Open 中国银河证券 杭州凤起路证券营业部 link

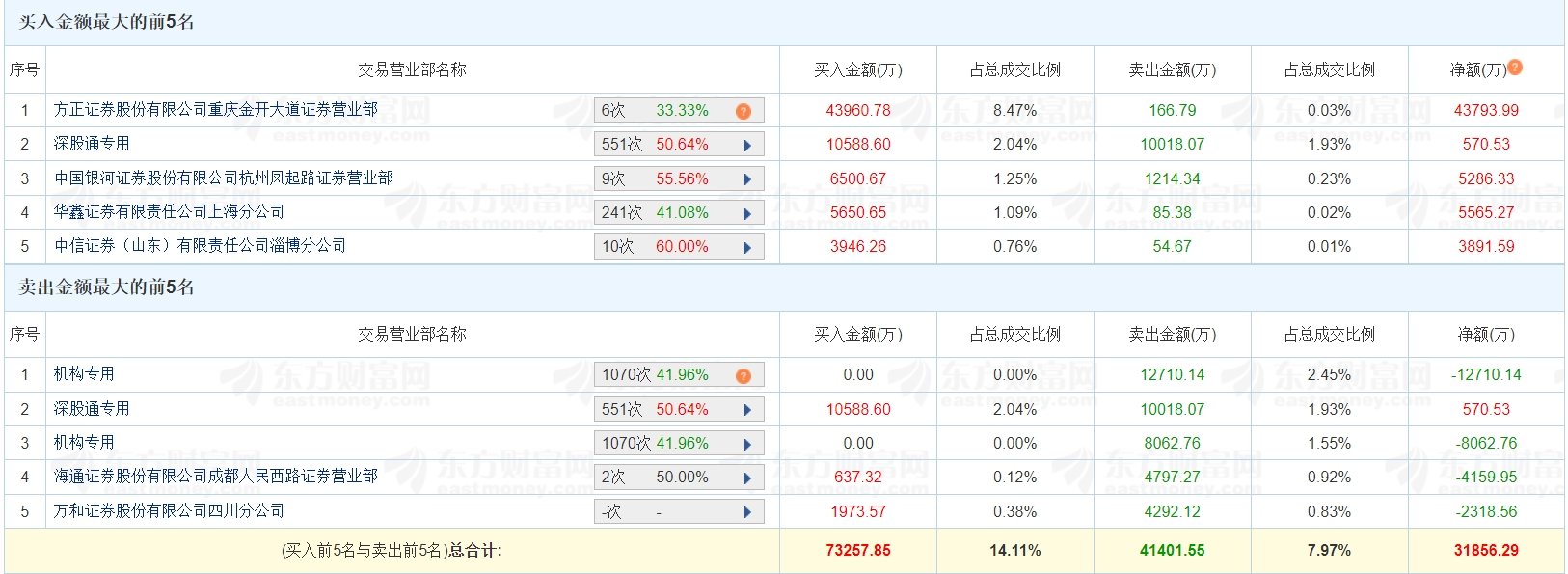pyautogui.click(x=224, y=178)
